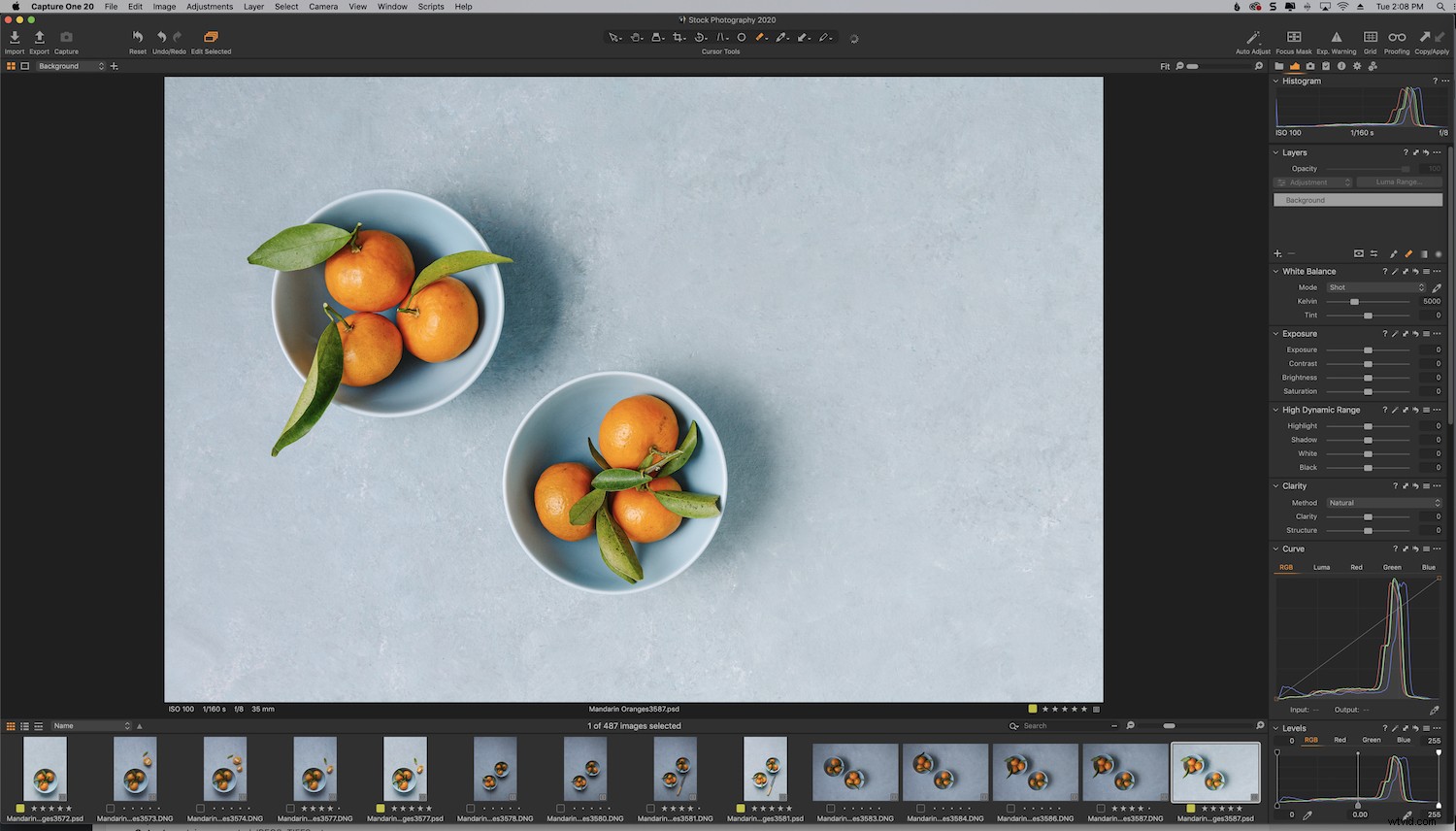Collapse the High Dynamic Range panel
This screenshot has width=1456, height=831.
pyautogui.click(x=1274, y=410)
